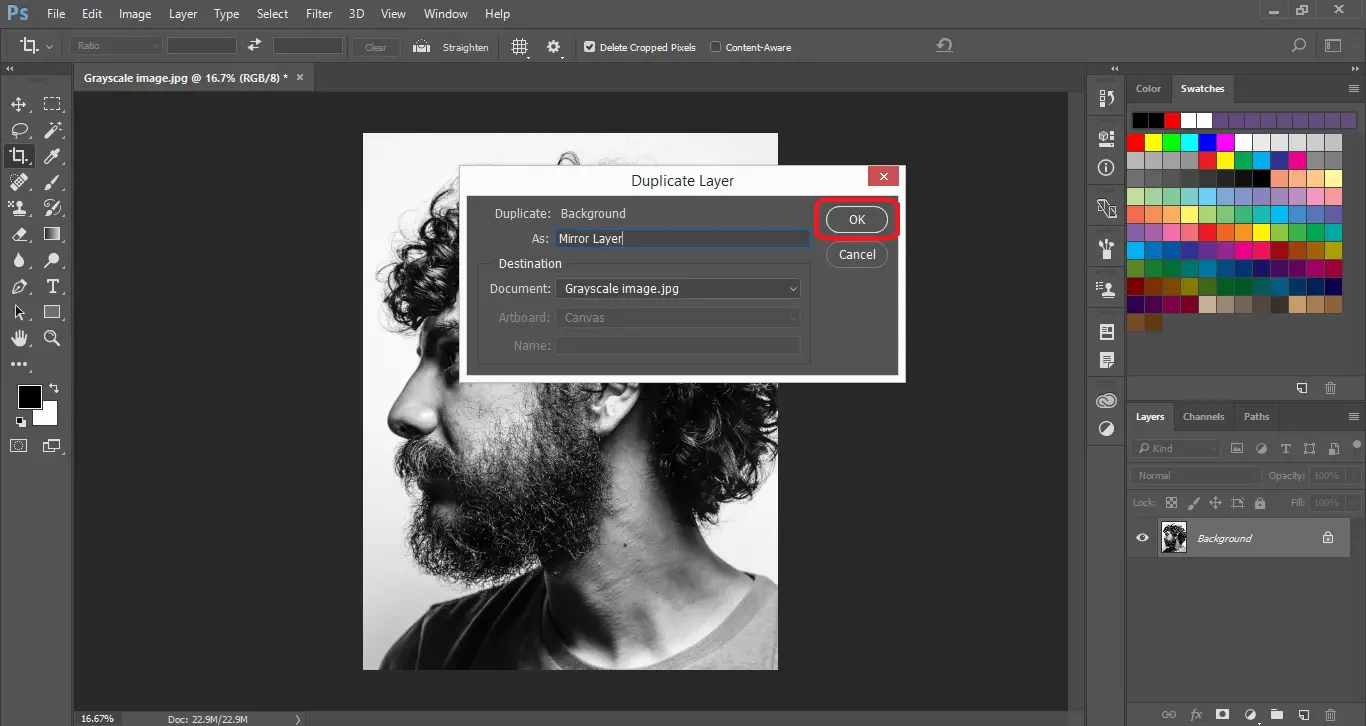Toggle Quick Mask mode
This screenshot has height=726, width=1366.
point(18,445)
